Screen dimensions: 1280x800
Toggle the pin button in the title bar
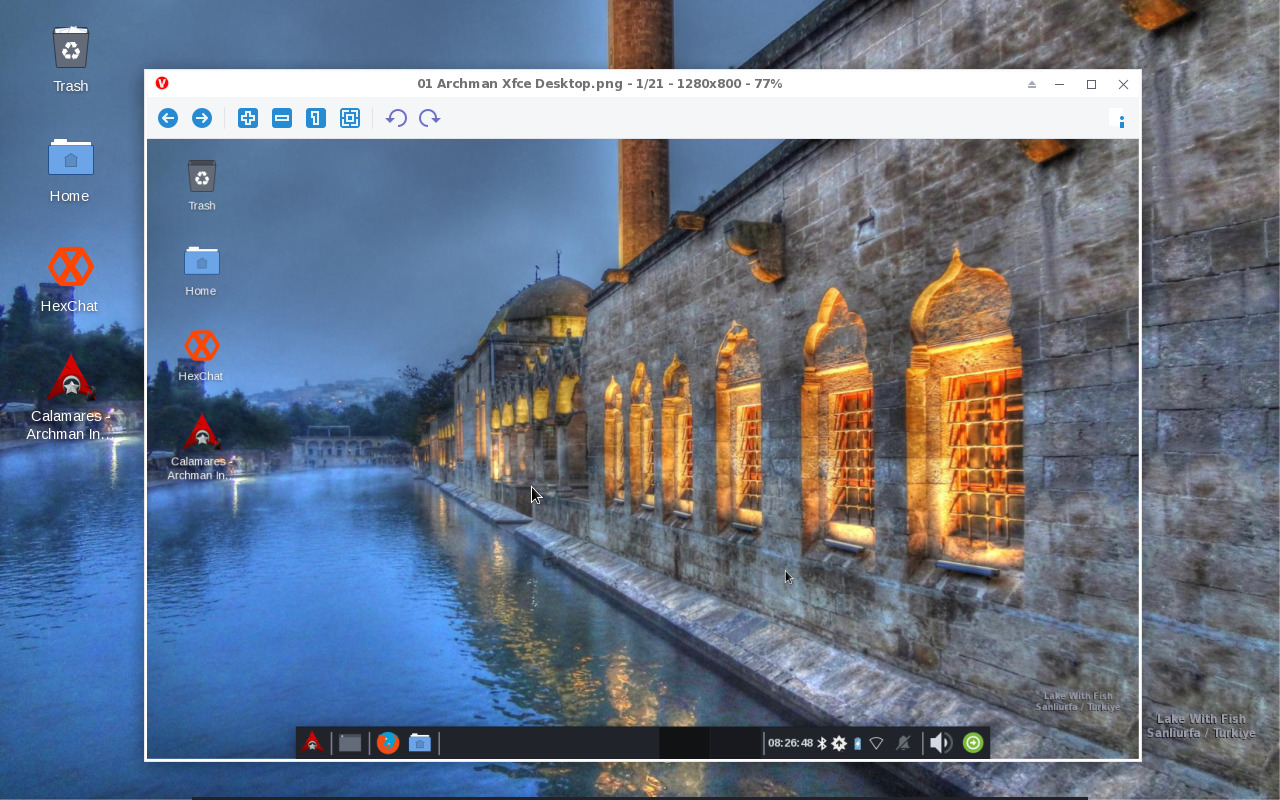[x=1031, y=84]
